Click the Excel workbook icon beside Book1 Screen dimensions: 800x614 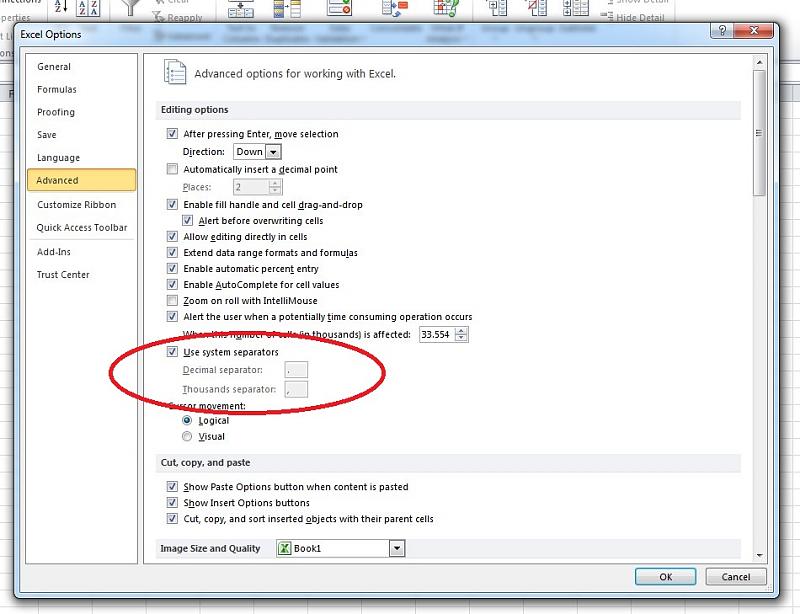point(284,548)
